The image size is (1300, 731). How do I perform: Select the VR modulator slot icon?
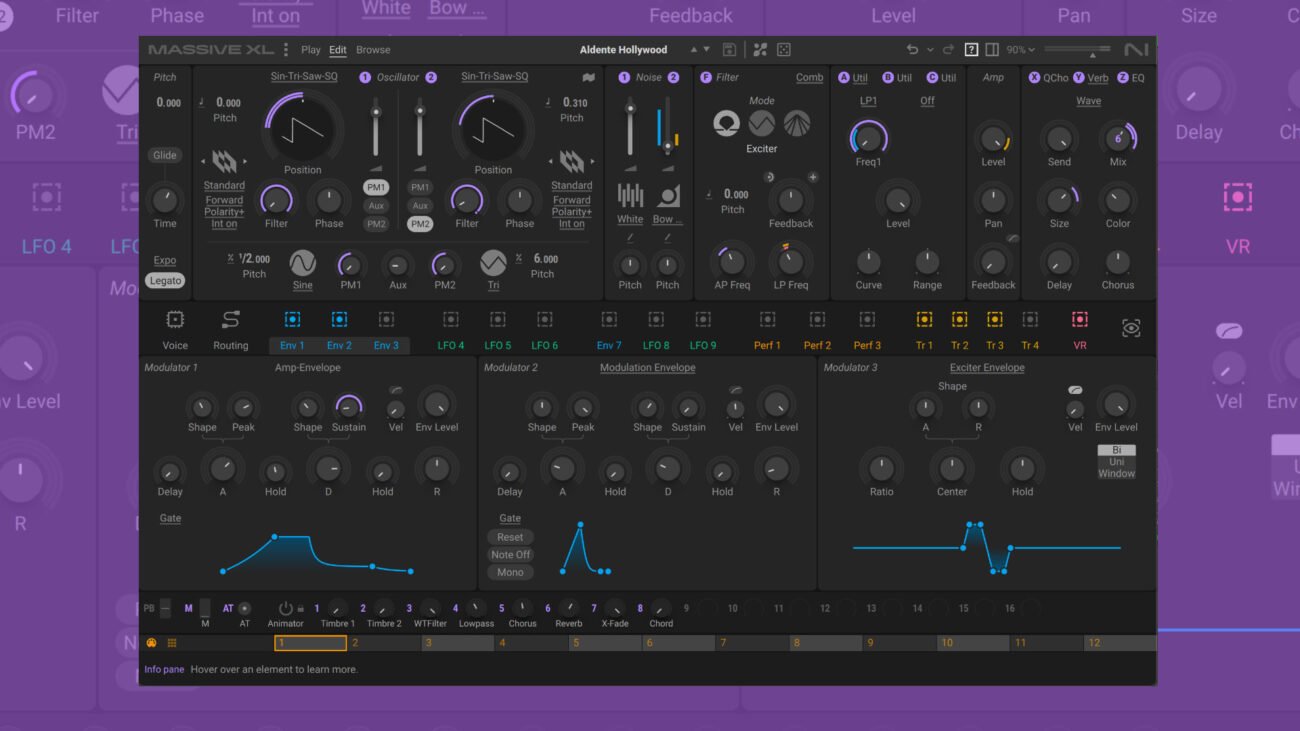(1080, 320)
